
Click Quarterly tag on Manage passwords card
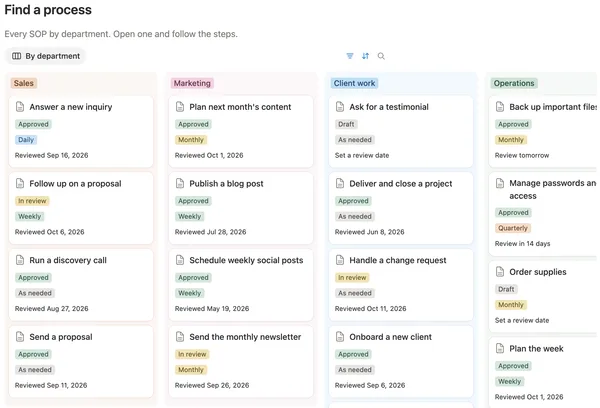click(x=513, y=228)
